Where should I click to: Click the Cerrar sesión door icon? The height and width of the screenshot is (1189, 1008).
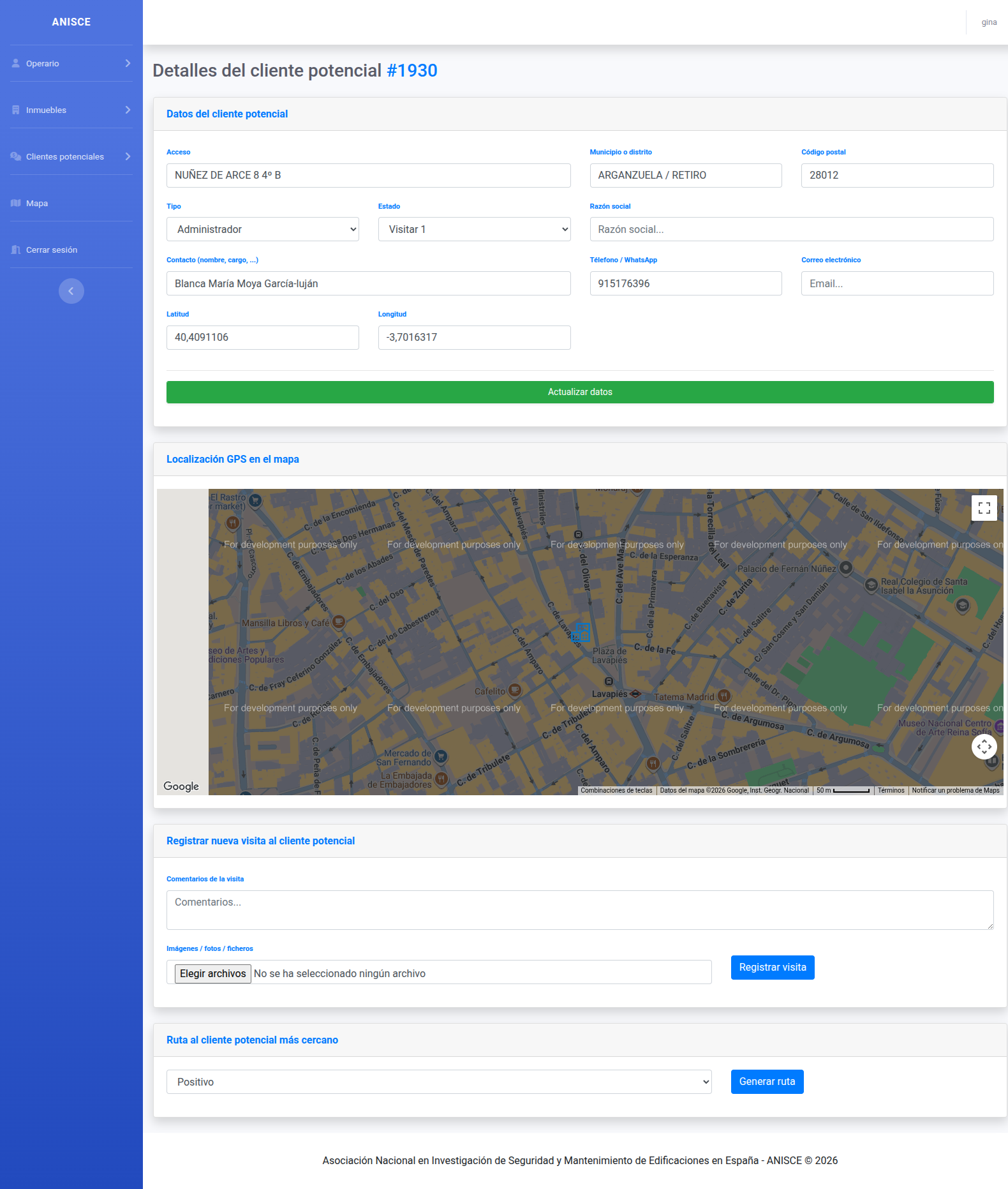click(16, 250)
